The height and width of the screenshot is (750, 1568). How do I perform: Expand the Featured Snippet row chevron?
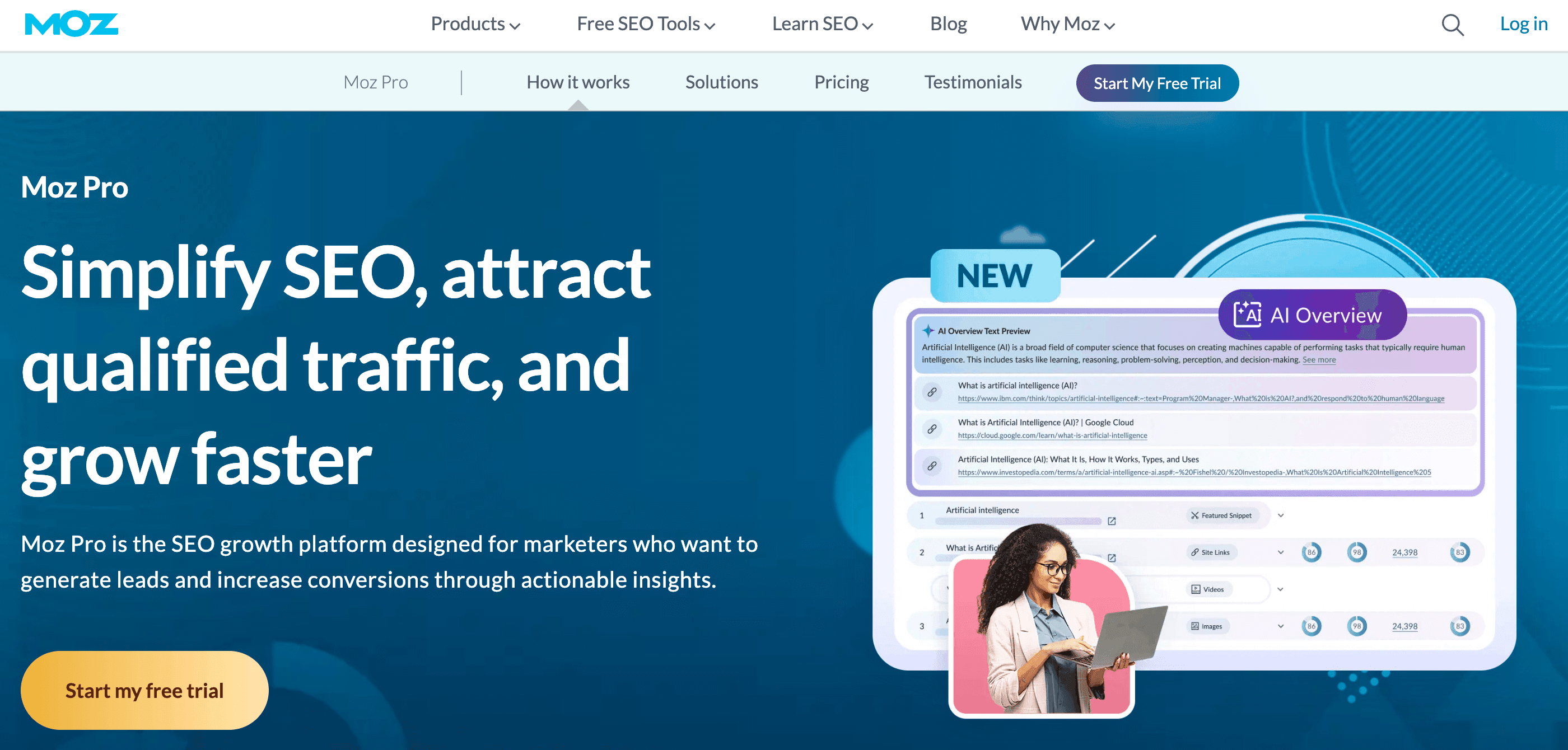tap(1281, 515)
